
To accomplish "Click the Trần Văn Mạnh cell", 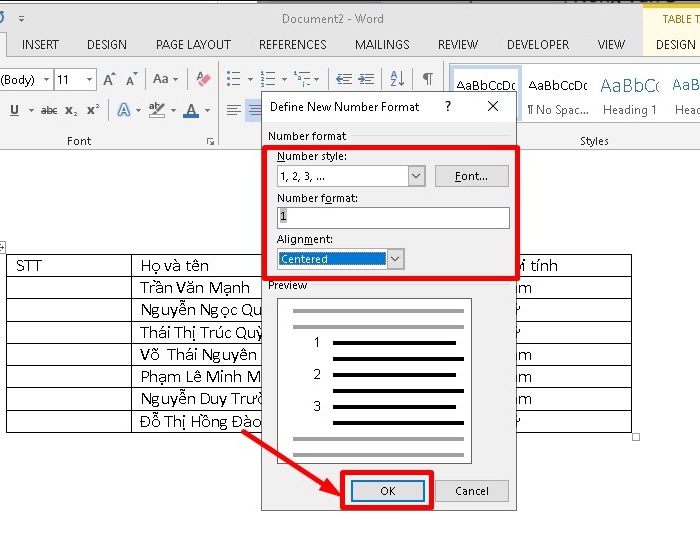I will click(x=196, y=288).
